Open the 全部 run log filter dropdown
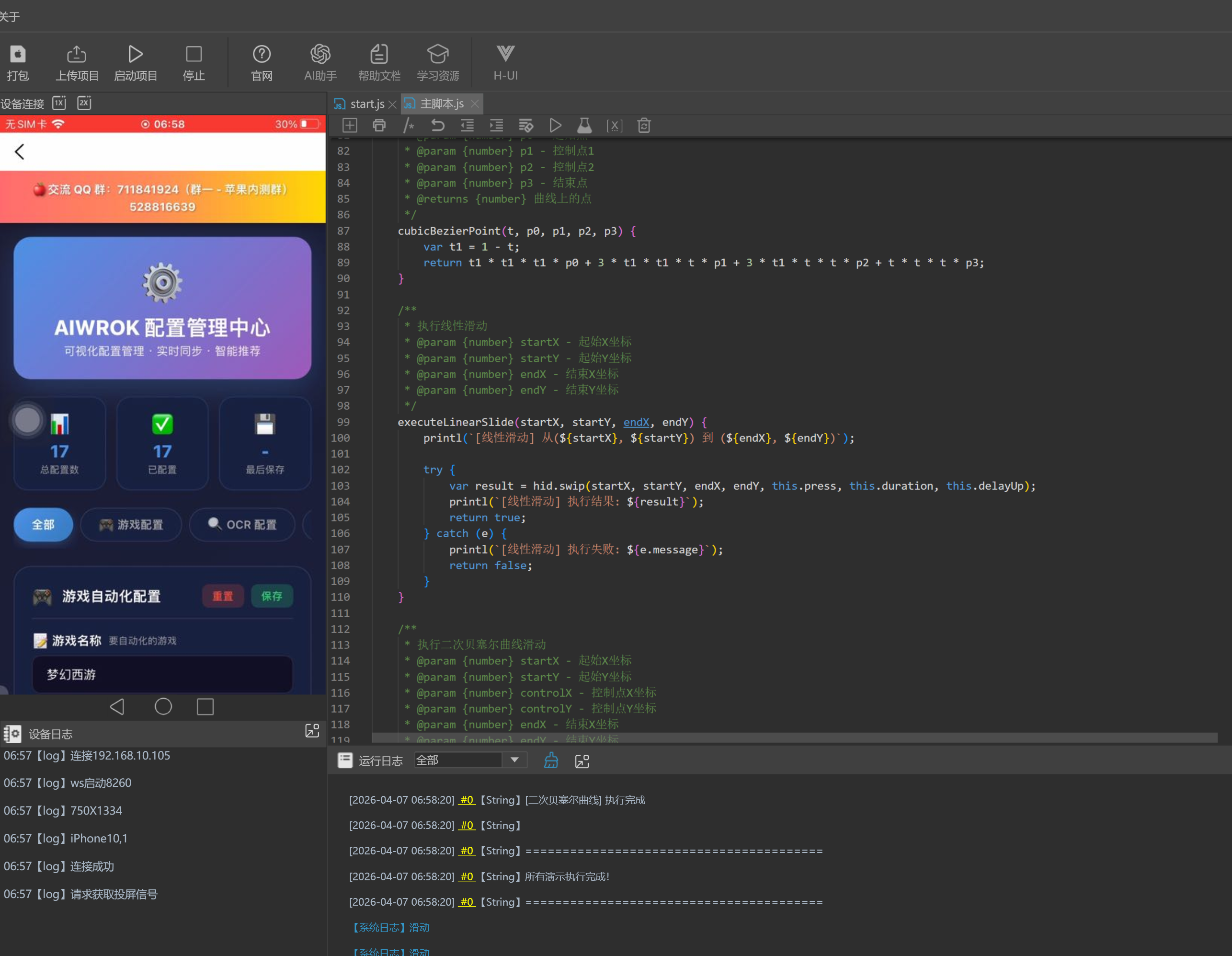The height and width of the screenshot is (956, 1232). pyautogui.click(x=514, y=760)
